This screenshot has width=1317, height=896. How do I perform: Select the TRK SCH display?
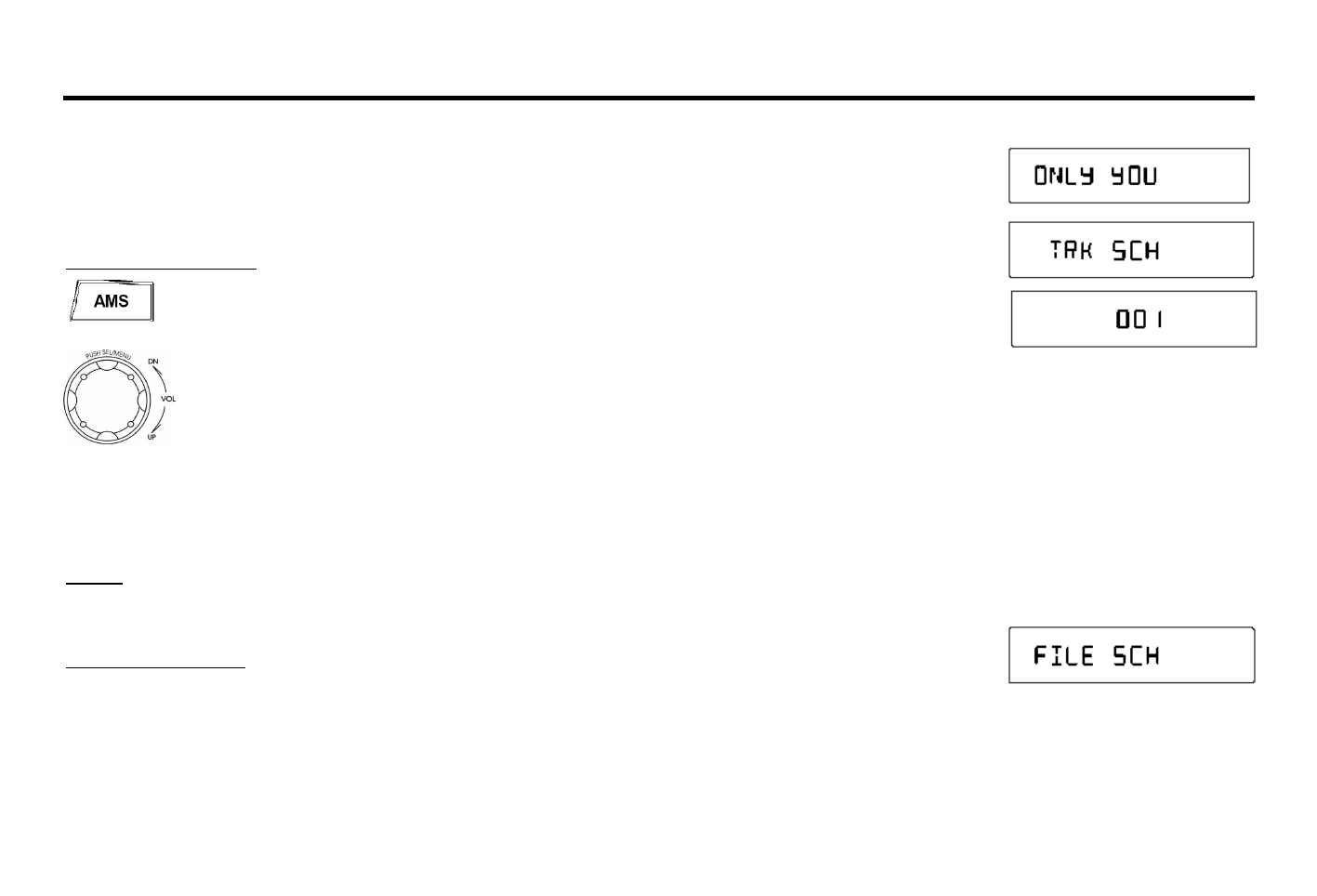(1131, 250)
